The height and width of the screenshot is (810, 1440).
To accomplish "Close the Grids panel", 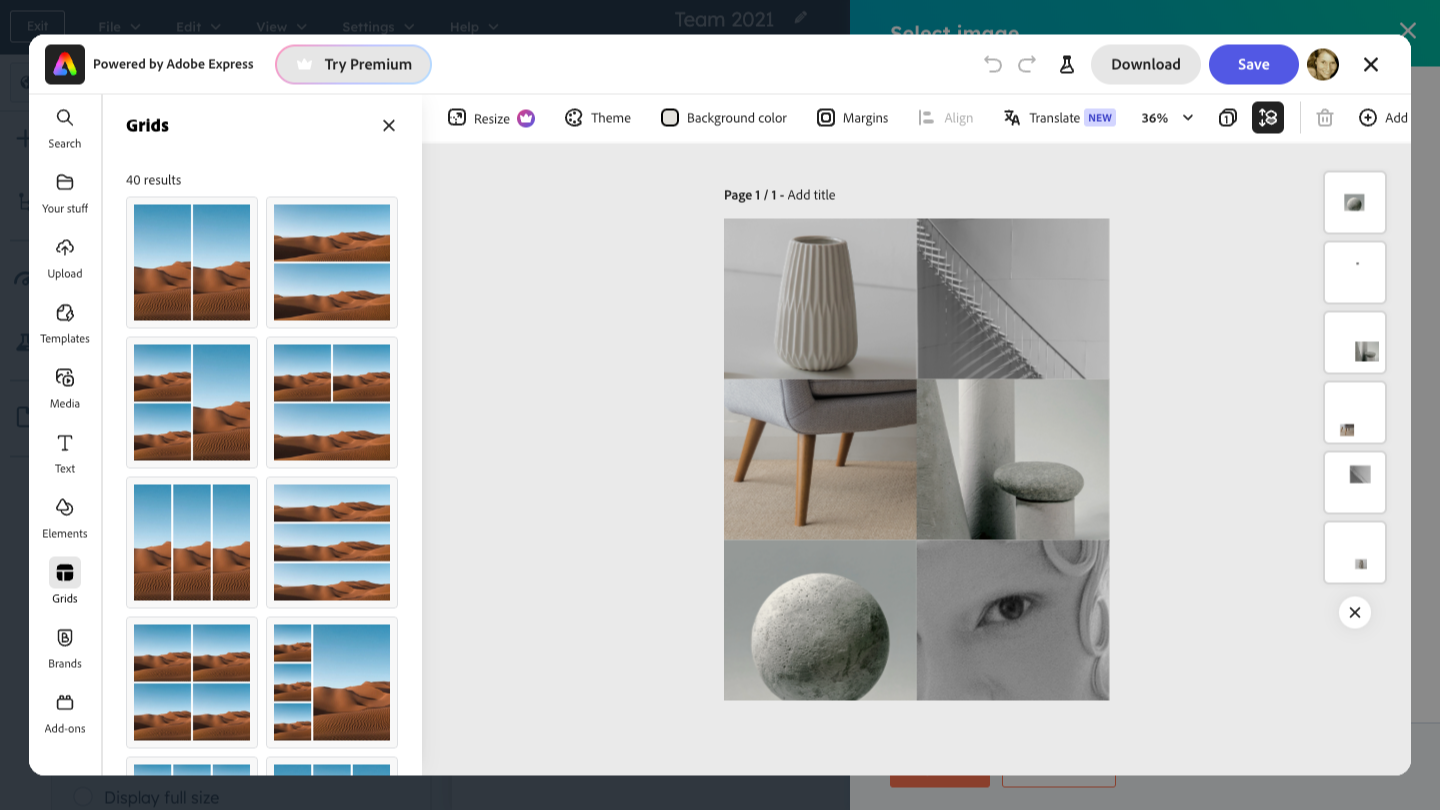I will (389, 125).
